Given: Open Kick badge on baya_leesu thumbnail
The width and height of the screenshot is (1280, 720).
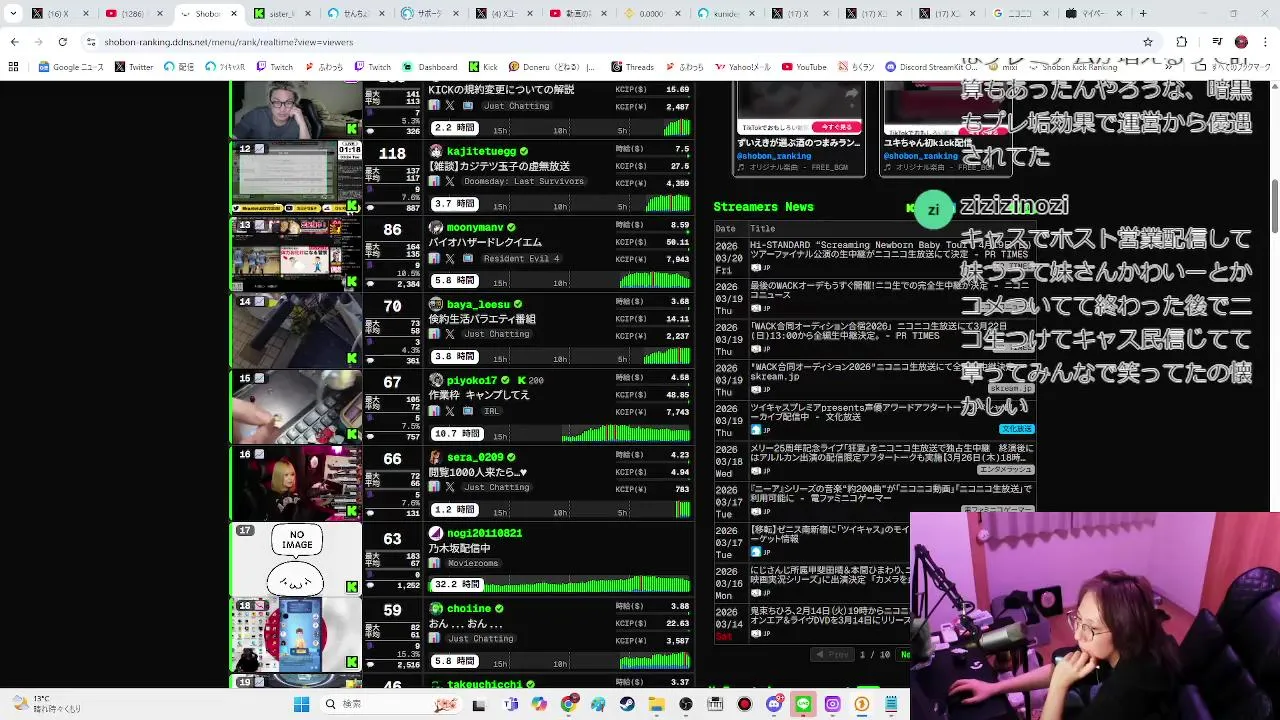Looking at the screenshot, I should (352, 358).
